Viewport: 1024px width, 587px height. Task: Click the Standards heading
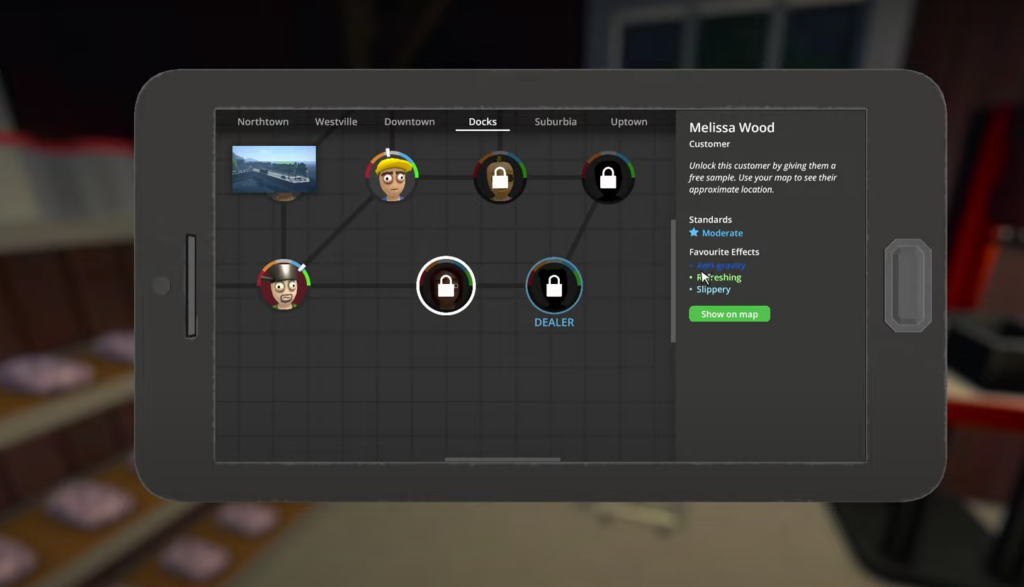point(710,219)
